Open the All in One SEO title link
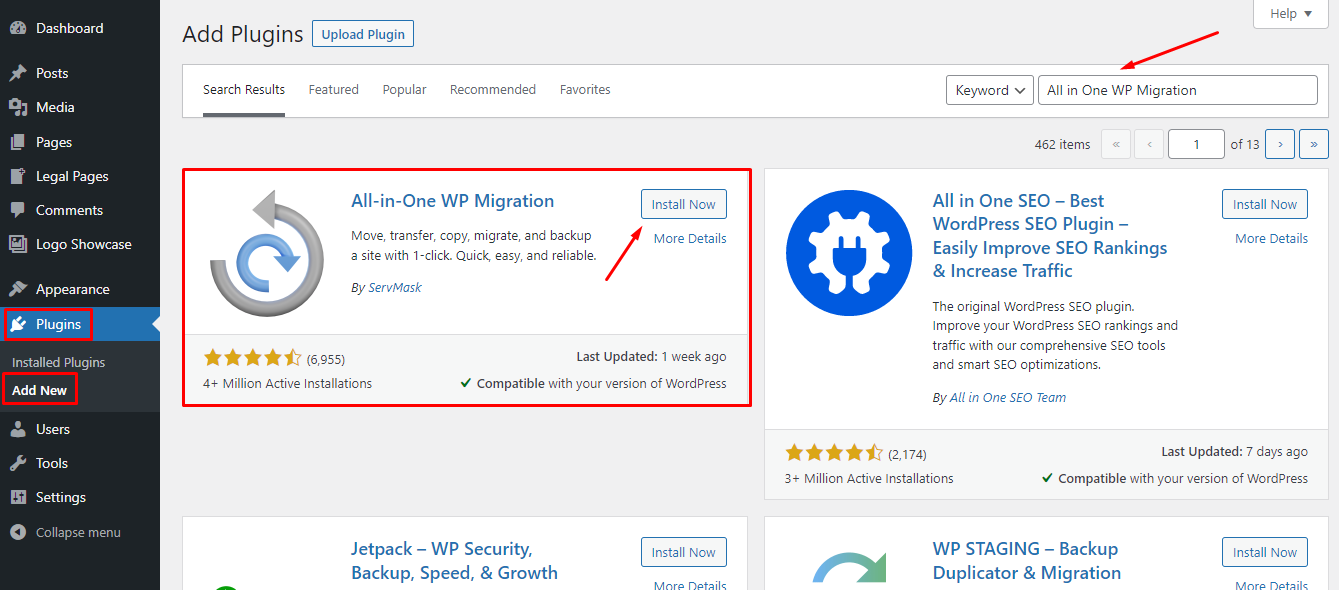This screenshot has height=590, width=1339. [x=1050, y=236]
